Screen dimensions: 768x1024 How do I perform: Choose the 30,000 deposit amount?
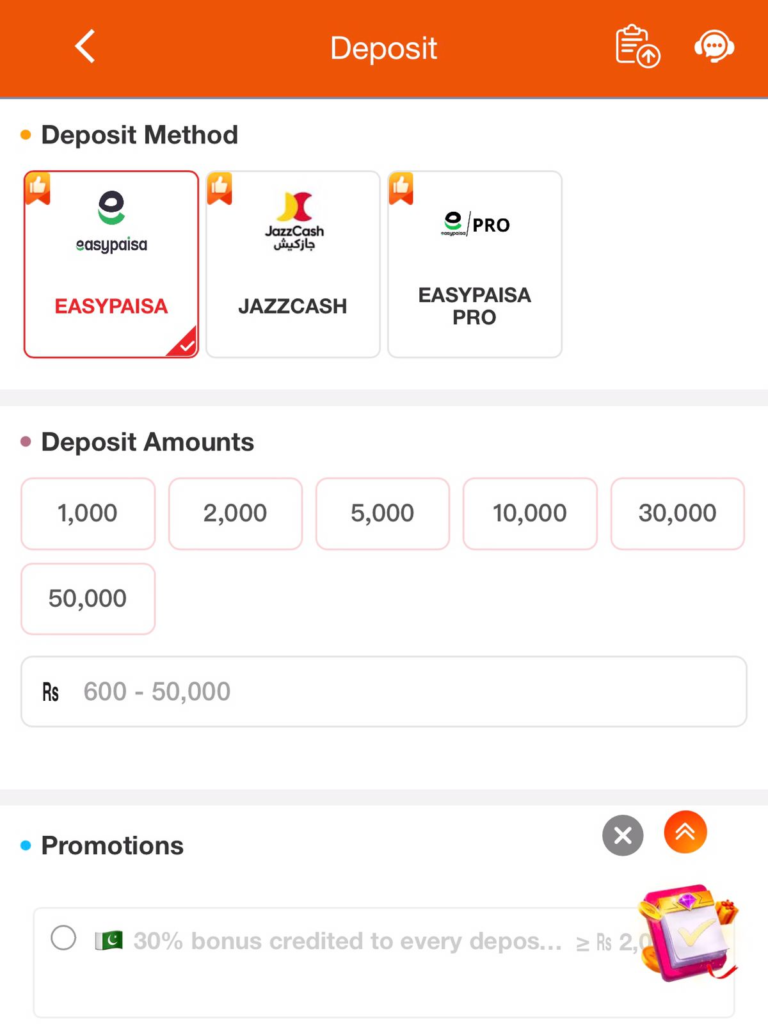tap(677, 513)
